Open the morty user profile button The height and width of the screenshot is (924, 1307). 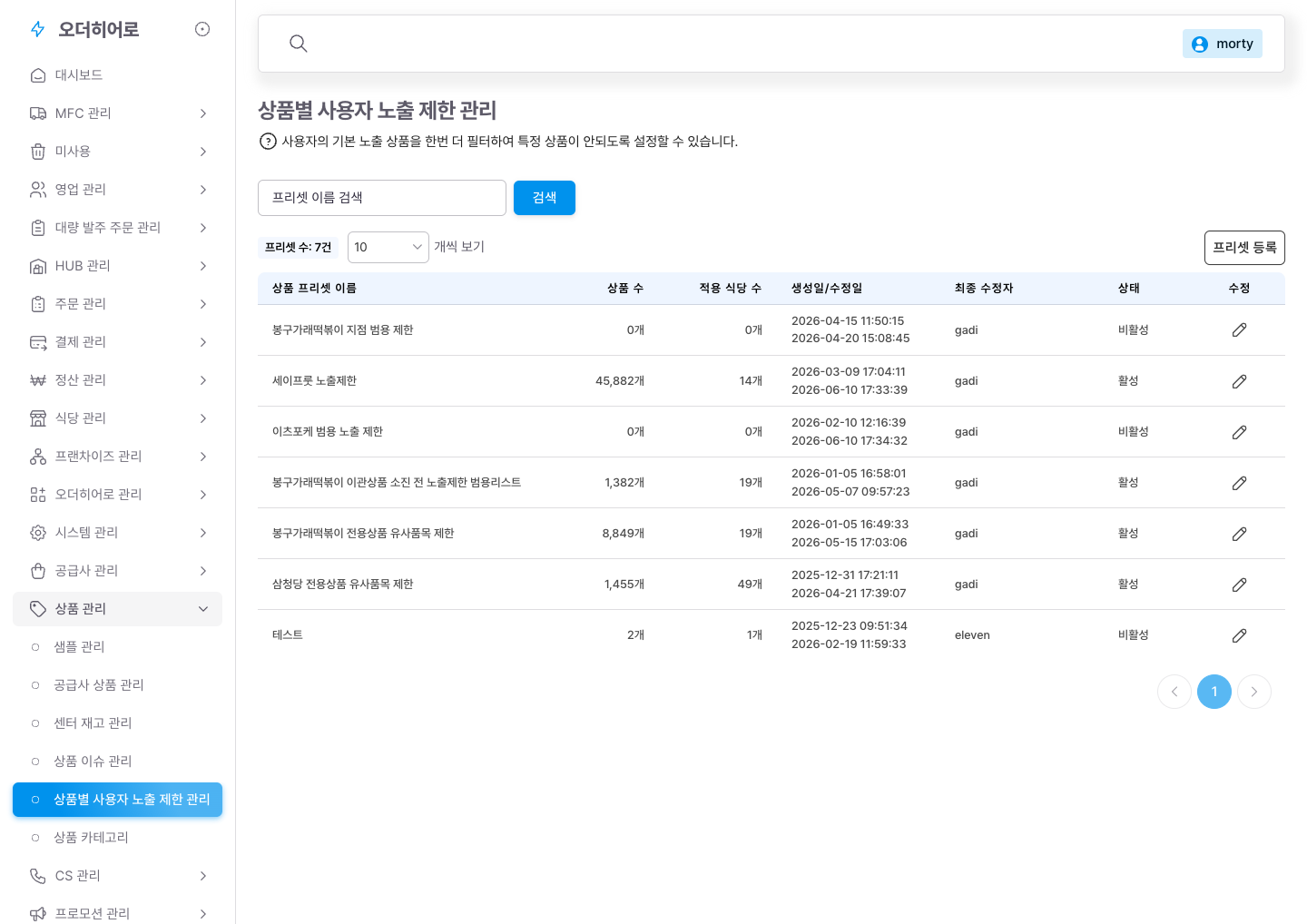(x=1223, y=44)
